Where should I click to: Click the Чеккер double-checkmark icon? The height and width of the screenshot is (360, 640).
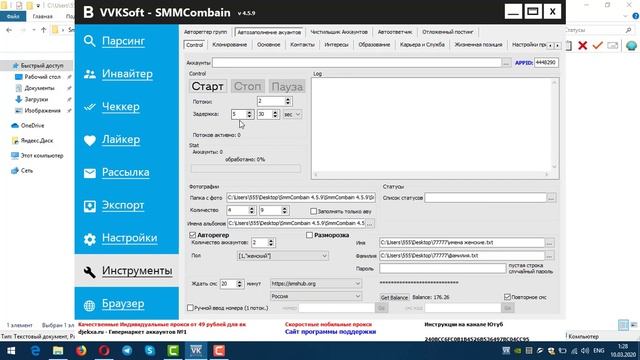[89, 107]
